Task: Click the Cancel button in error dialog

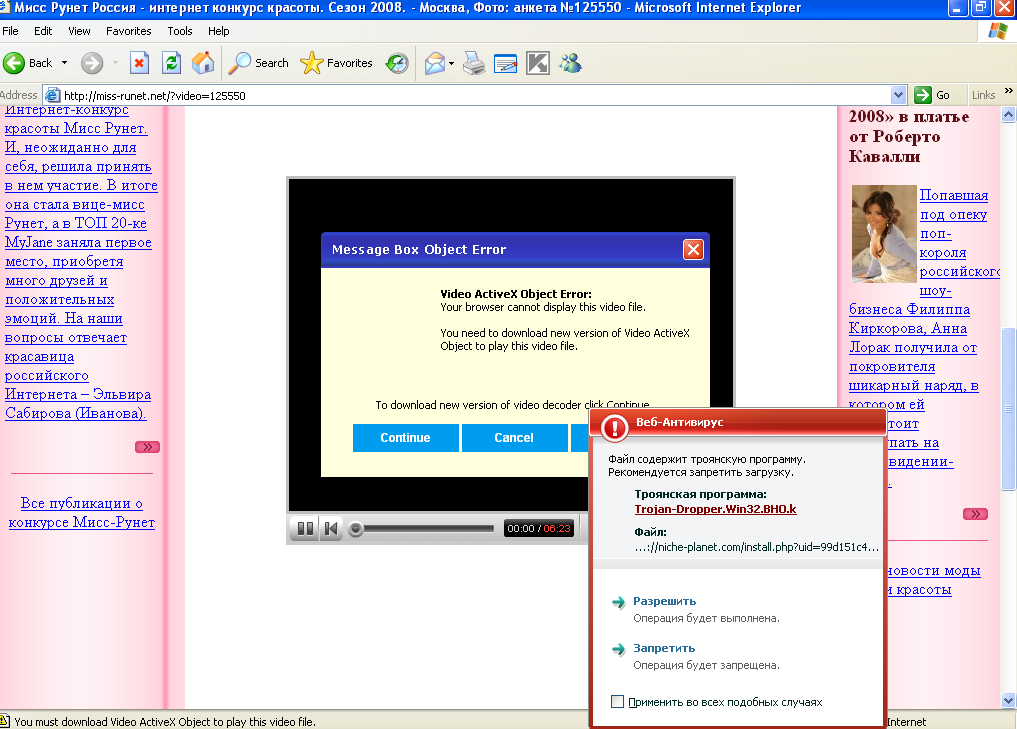Action: coord(514,438)
